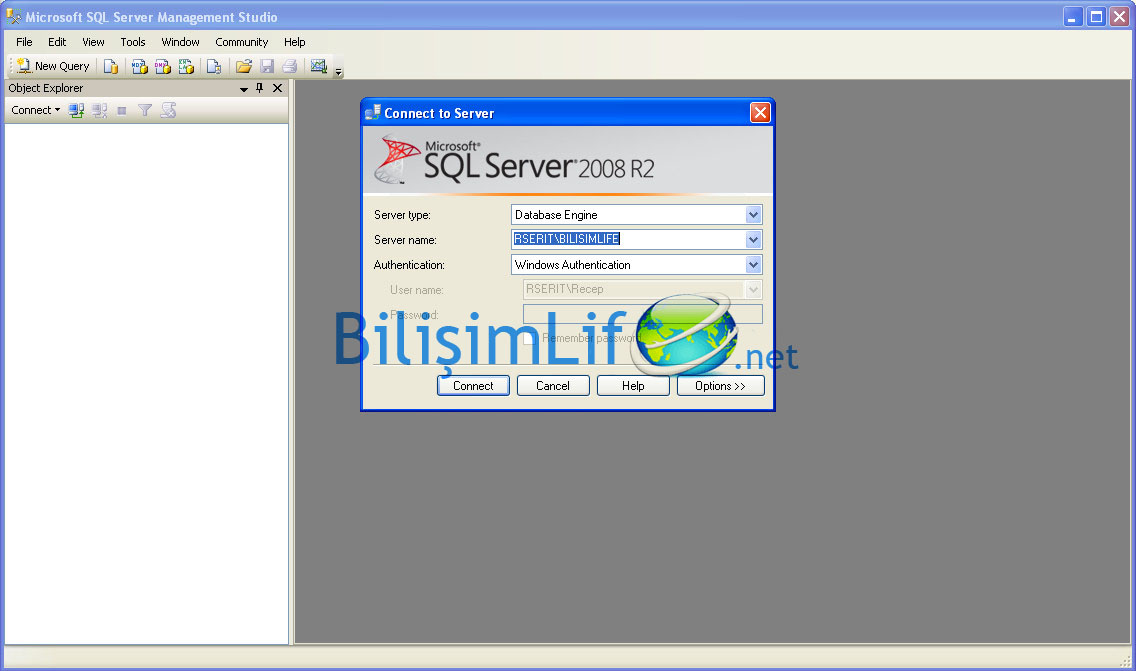
Task: Open Analysis Services MDX Query
Action: click(139, 67)
